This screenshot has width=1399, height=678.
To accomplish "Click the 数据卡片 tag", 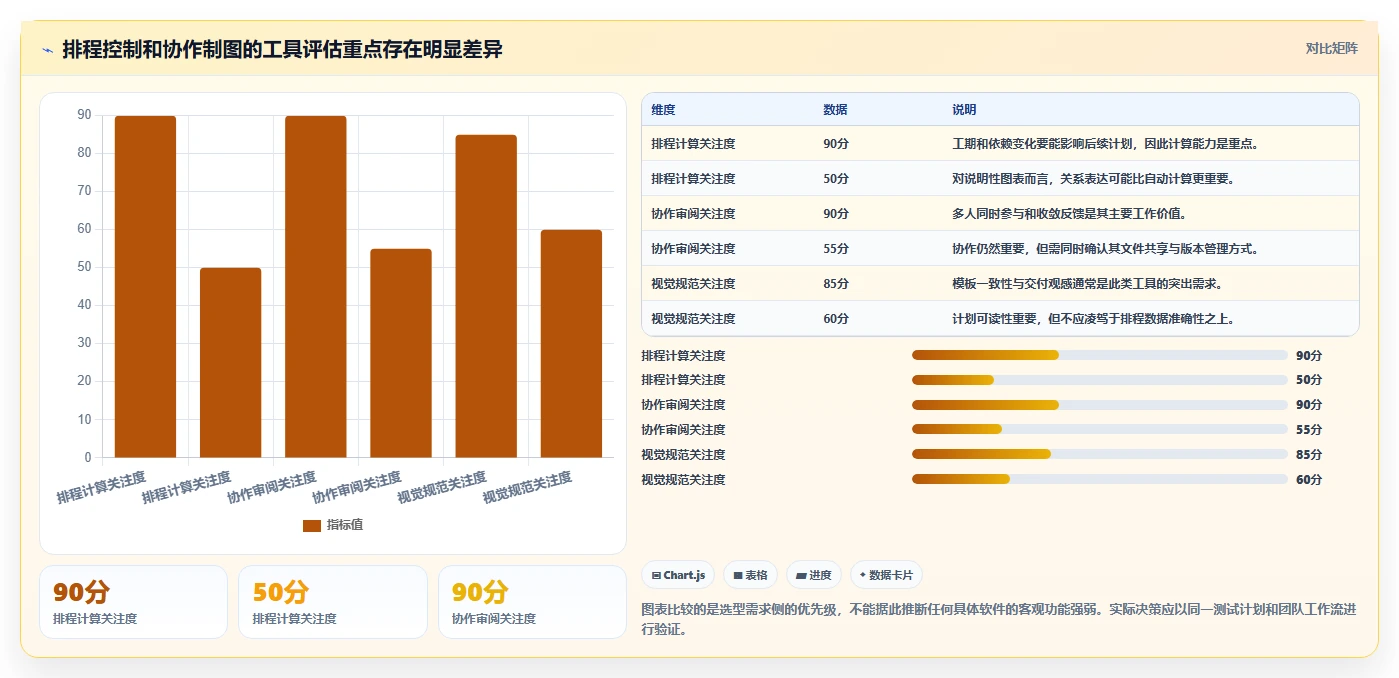I will point(886,575).
